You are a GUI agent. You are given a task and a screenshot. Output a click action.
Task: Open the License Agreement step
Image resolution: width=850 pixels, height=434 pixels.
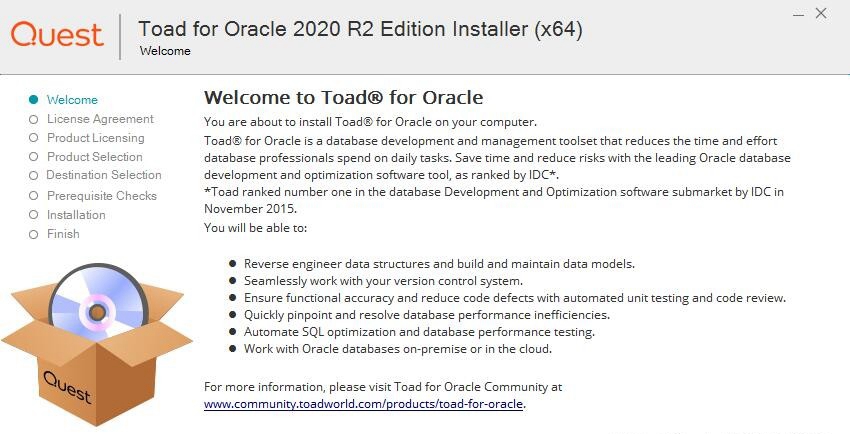tap(100, 119)
